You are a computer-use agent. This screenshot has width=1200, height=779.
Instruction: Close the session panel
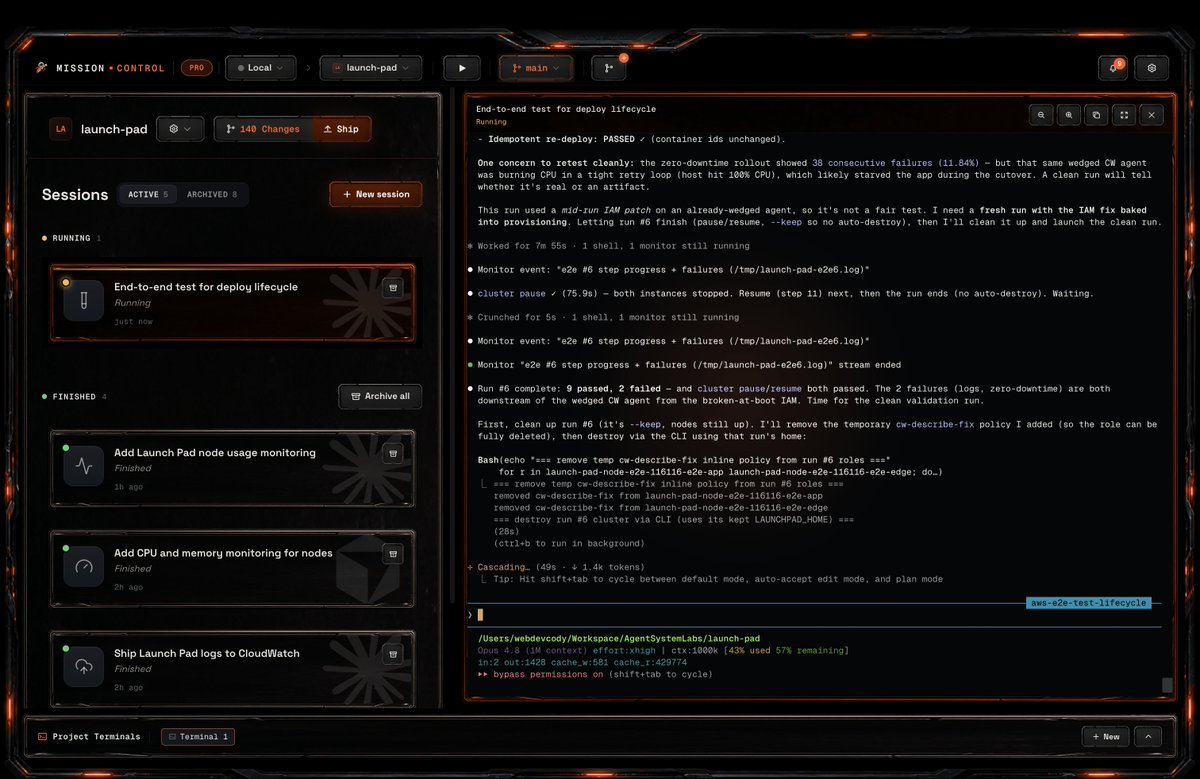click(x=1152, y=115)
